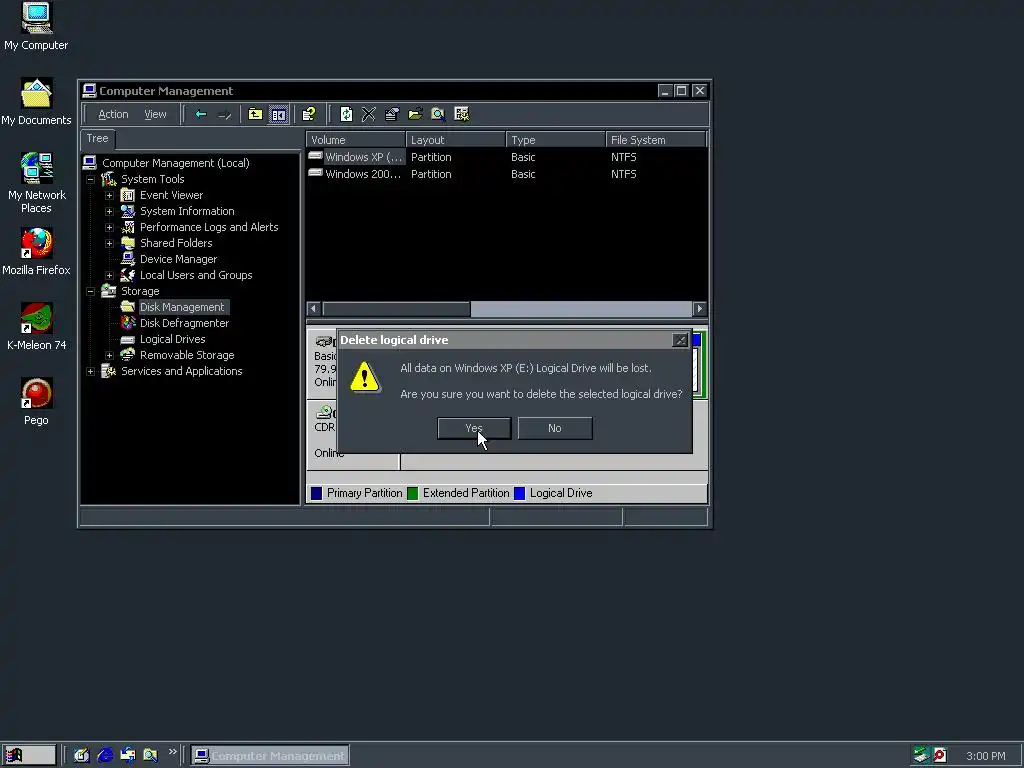Click the last toolbar icon after Explore
The image size is (1024, 768).
(x=462, y=114)
